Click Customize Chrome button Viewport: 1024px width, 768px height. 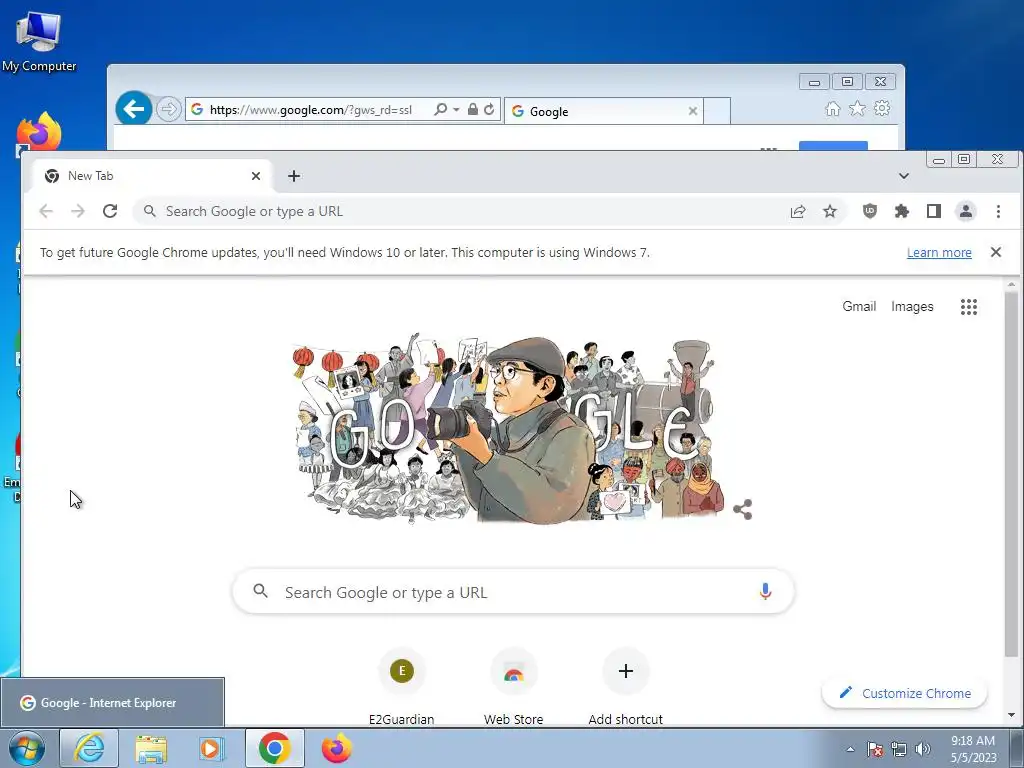[x=904, y=693]
